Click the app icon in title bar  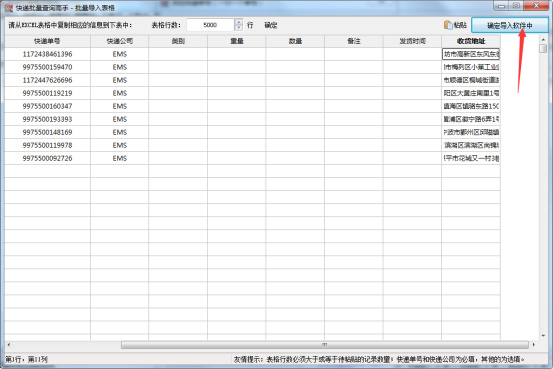coord(8,8)
